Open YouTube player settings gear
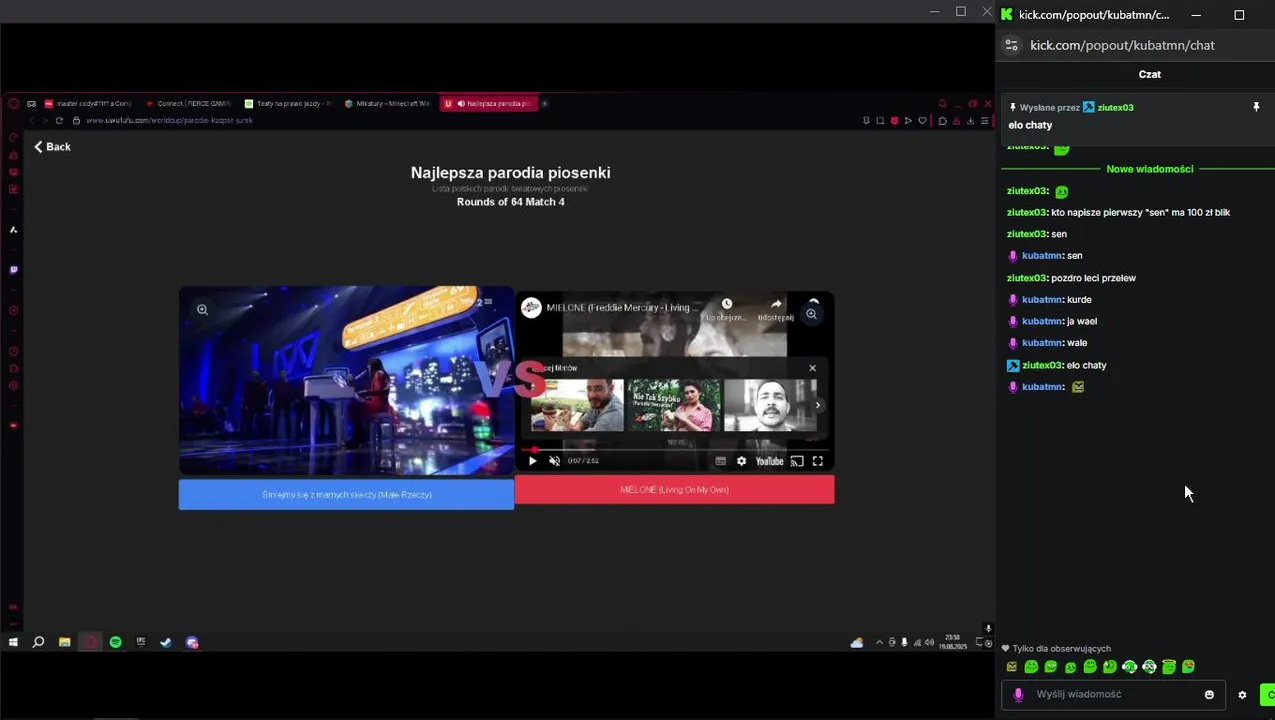The image size is (1275, 720). point(741,461)
